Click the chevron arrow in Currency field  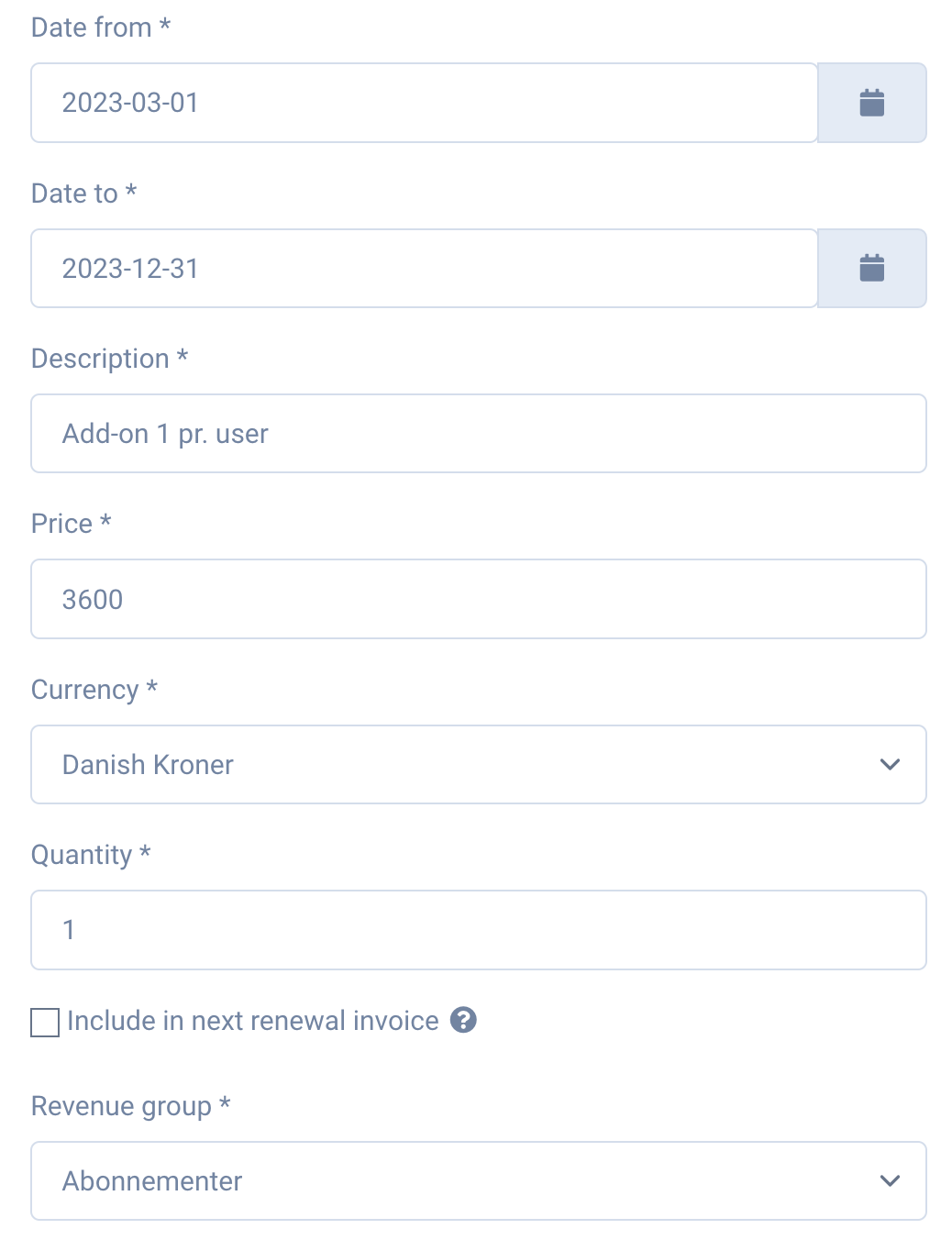(x=890, y=765)
